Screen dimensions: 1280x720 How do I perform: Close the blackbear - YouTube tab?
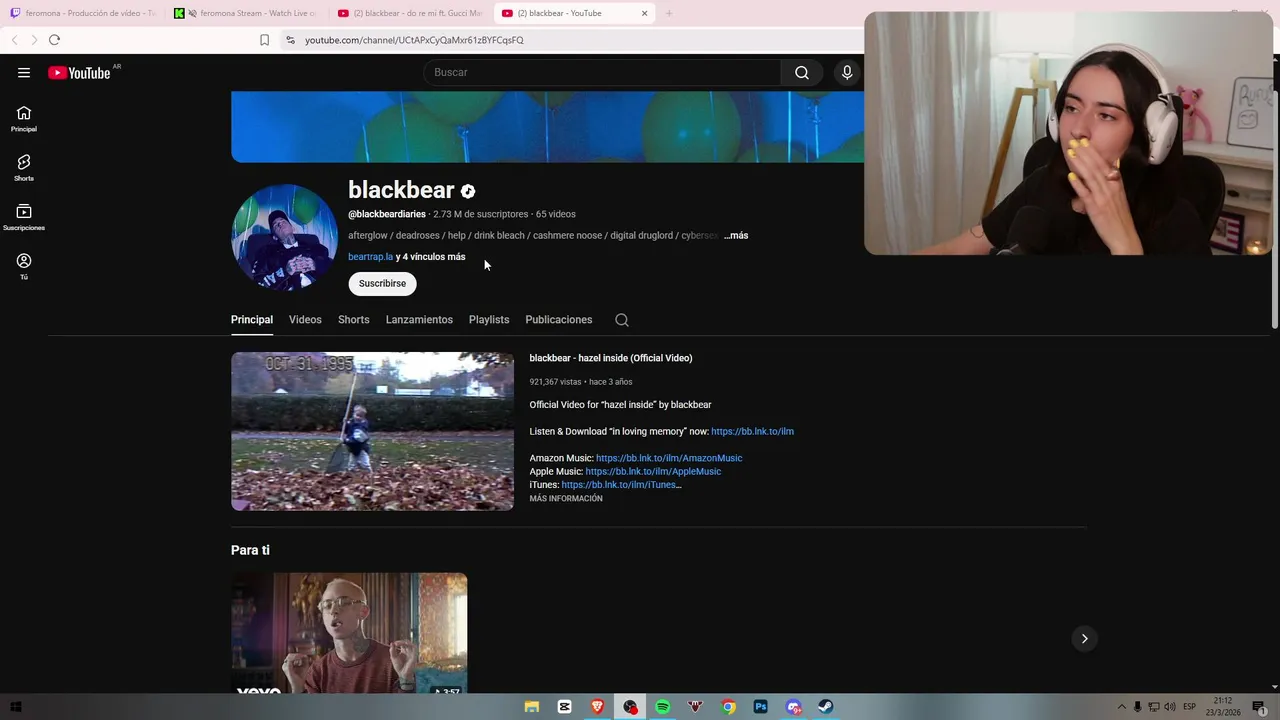point(644,13)
